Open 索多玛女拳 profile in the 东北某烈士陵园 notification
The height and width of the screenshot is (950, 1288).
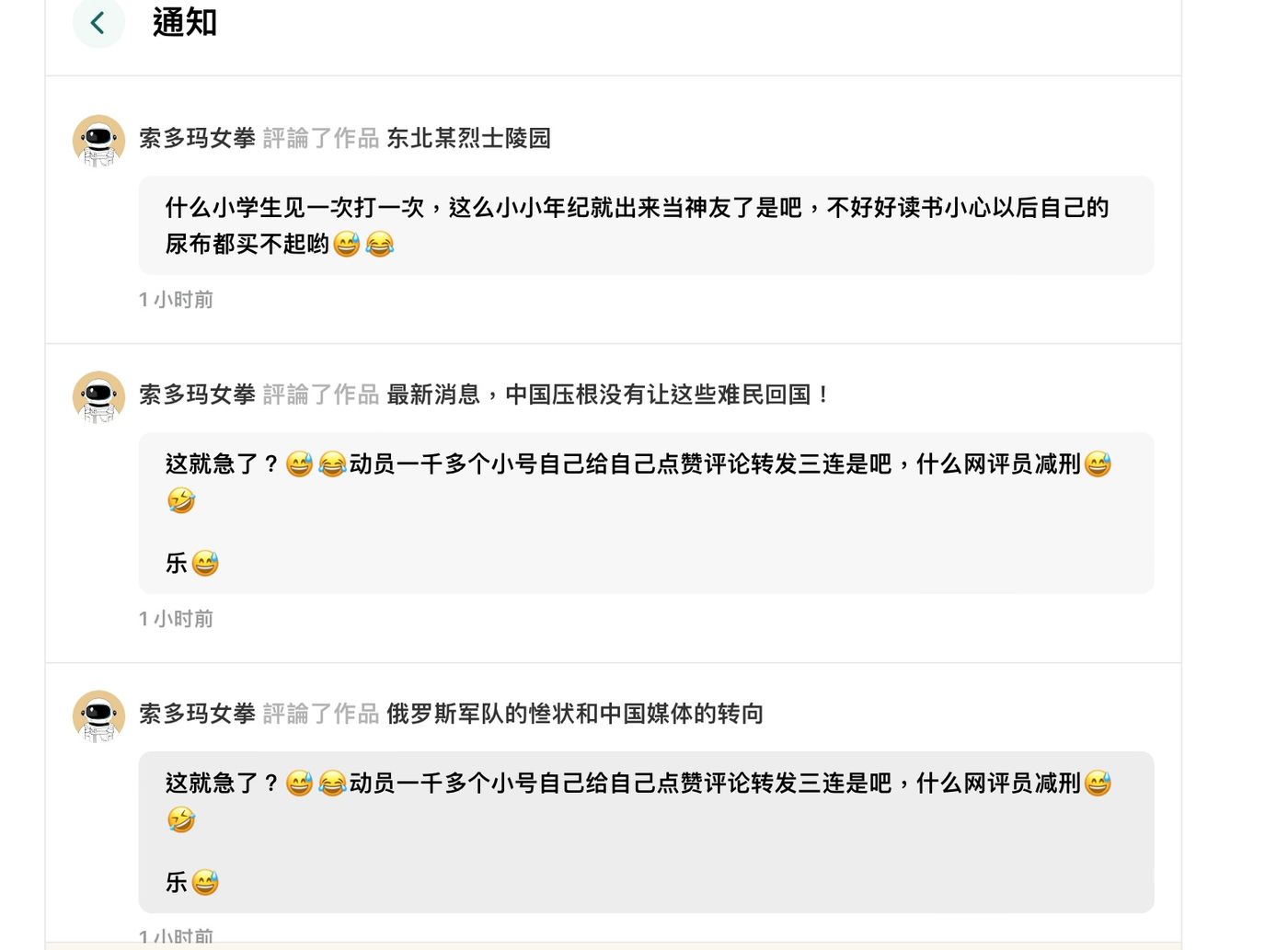[x=197, y=138]
